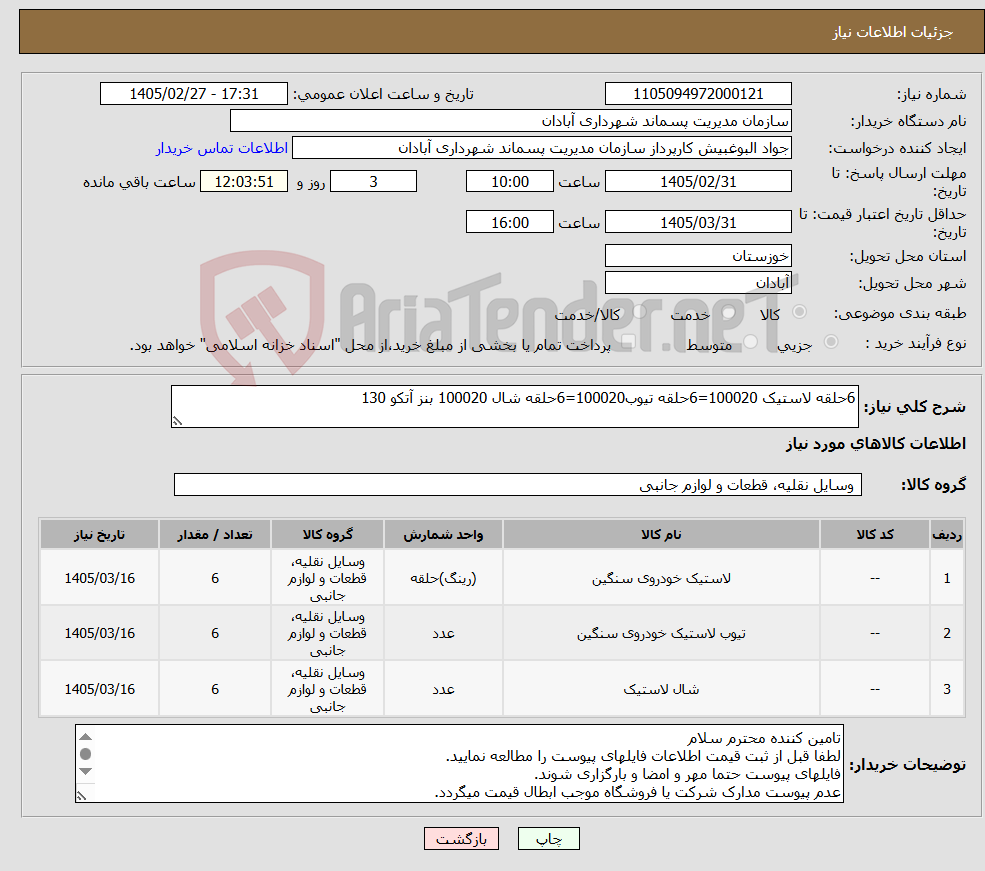The width and height of the screenshot is (985, 871).
Task: Click the buyer organization name field
Action: [511, 121]
